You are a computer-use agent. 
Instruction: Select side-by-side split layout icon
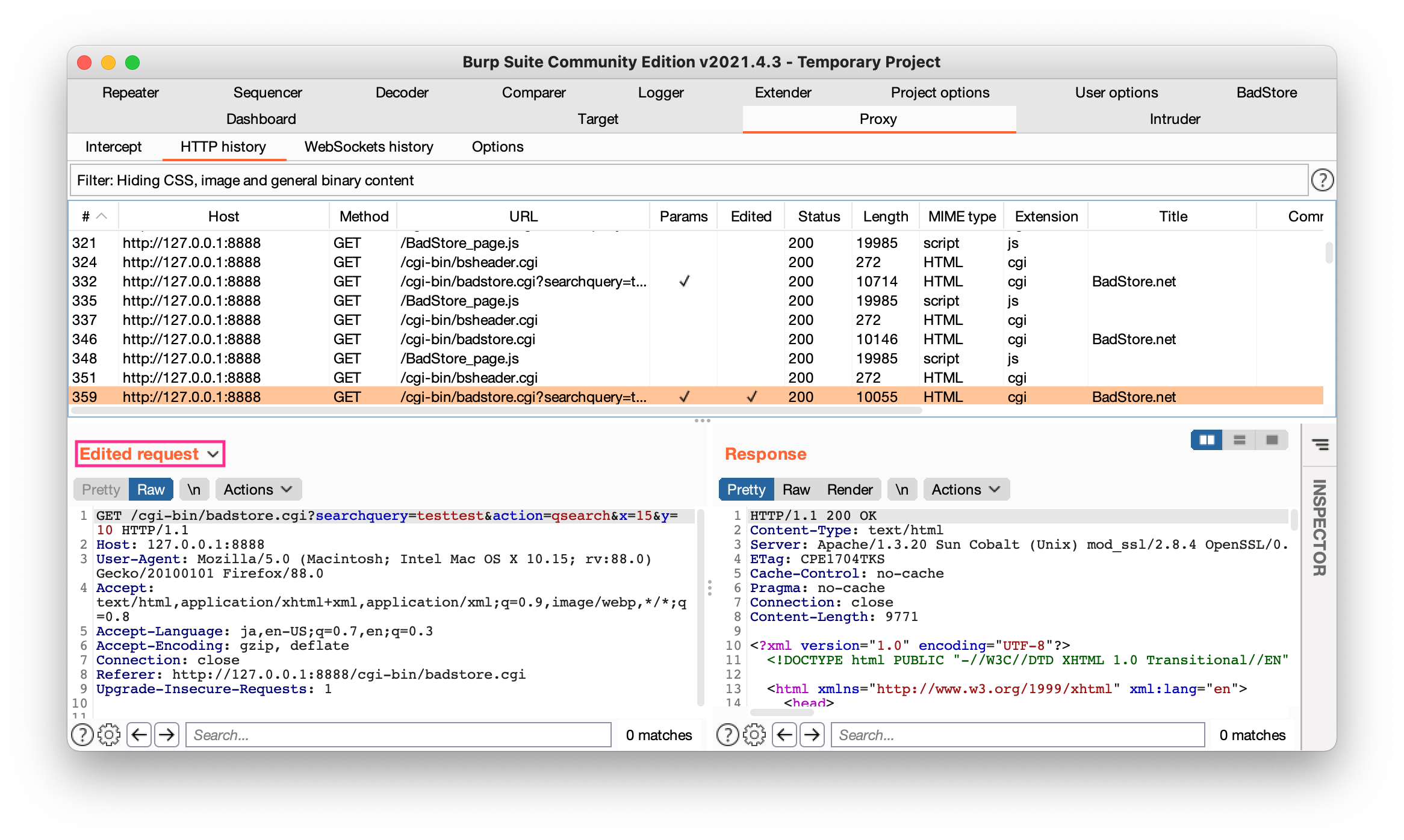tap(1207, 440)
